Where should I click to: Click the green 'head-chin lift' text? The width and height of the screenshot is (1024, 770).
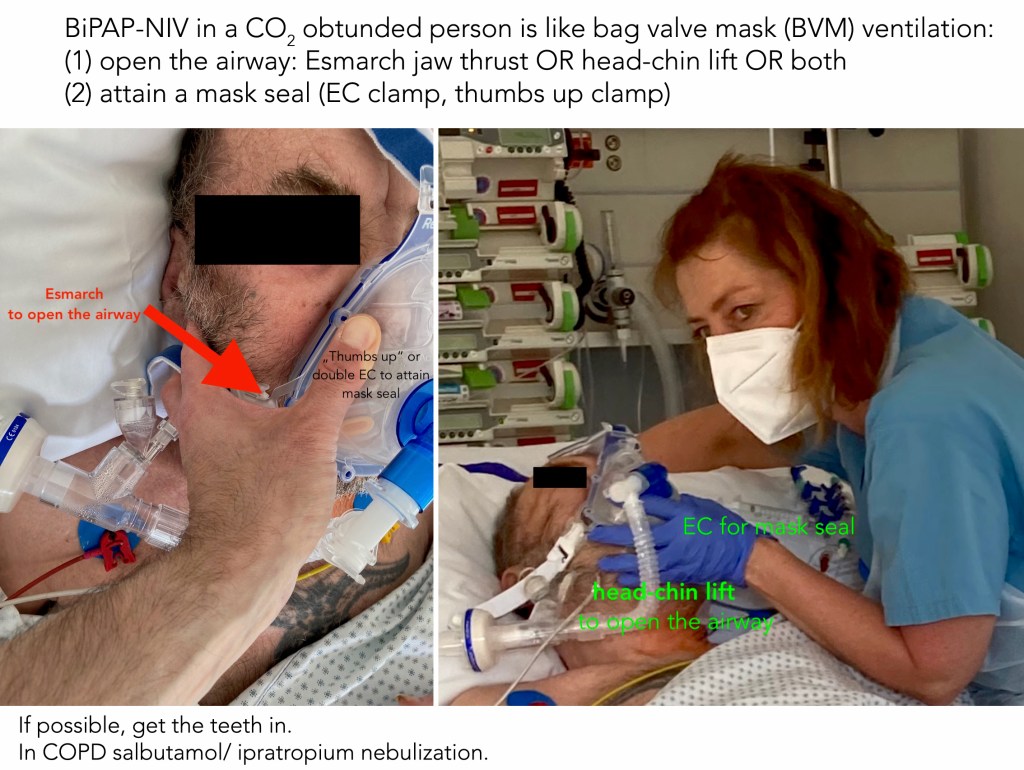(x=664, y=592)
